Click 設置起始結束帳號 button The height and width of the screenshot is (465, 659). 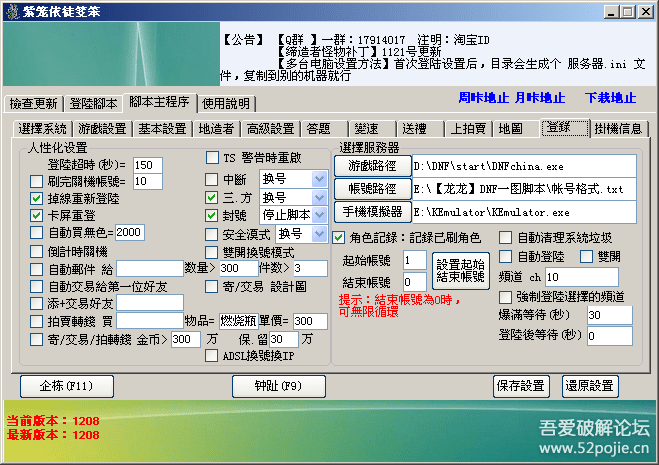(x=461, y=271)
